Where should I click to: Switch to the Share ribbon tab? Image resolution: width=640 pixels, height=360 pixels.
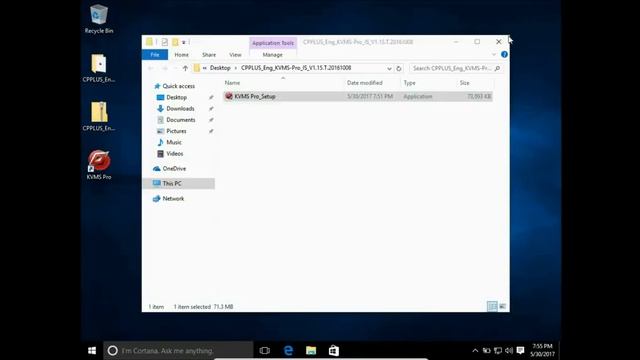click(209, 55)
